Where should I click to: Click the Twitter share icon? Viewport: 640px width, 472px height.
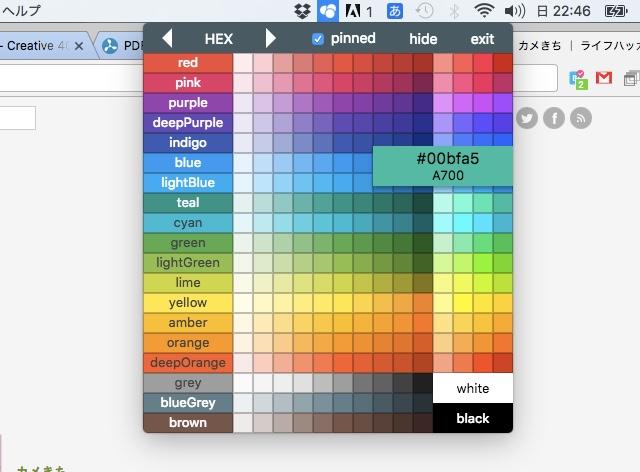pyautogui.click(x=527, y=118)
